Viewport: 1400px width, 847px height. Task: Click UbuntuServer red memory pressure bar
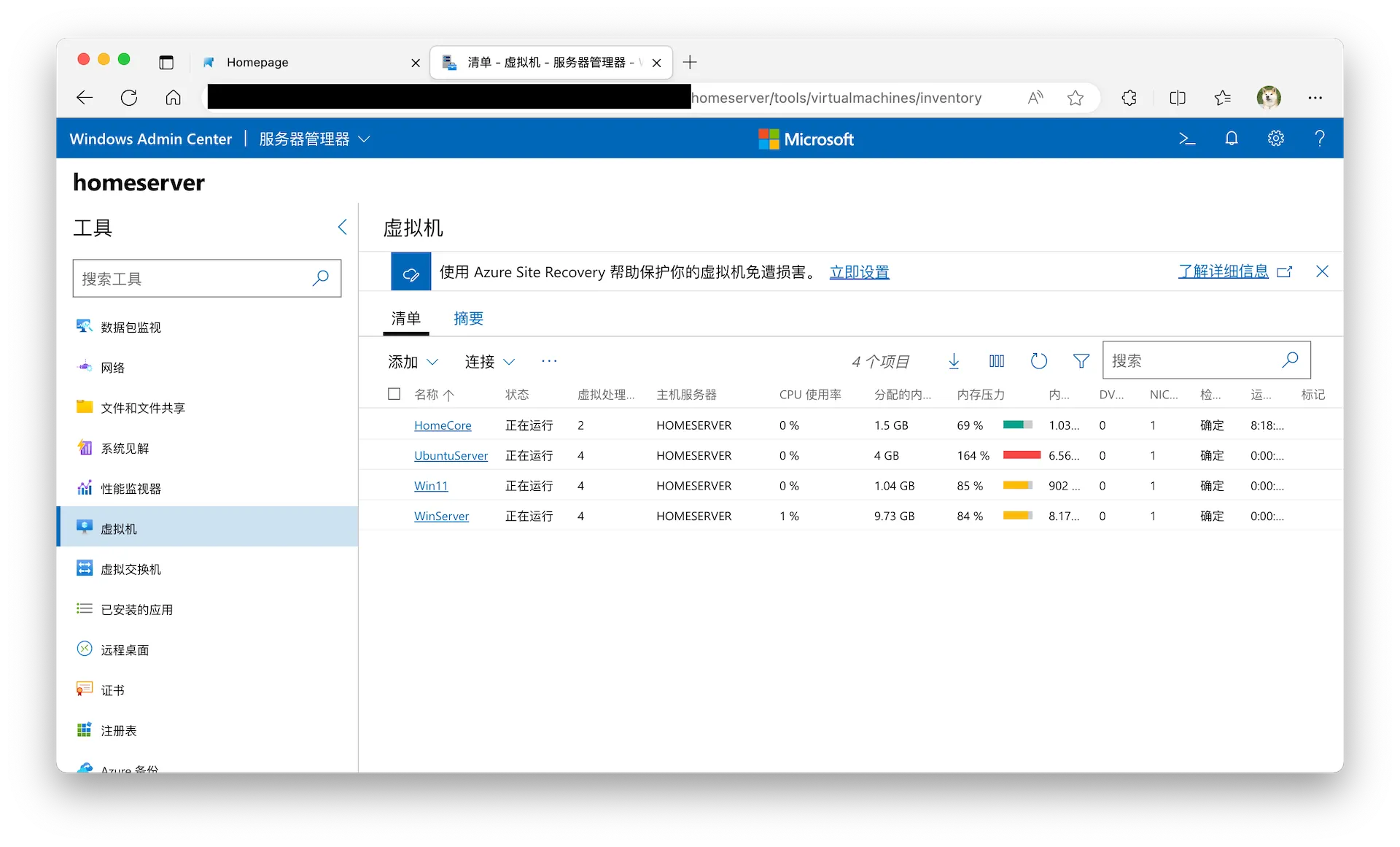click(1021, 455)
